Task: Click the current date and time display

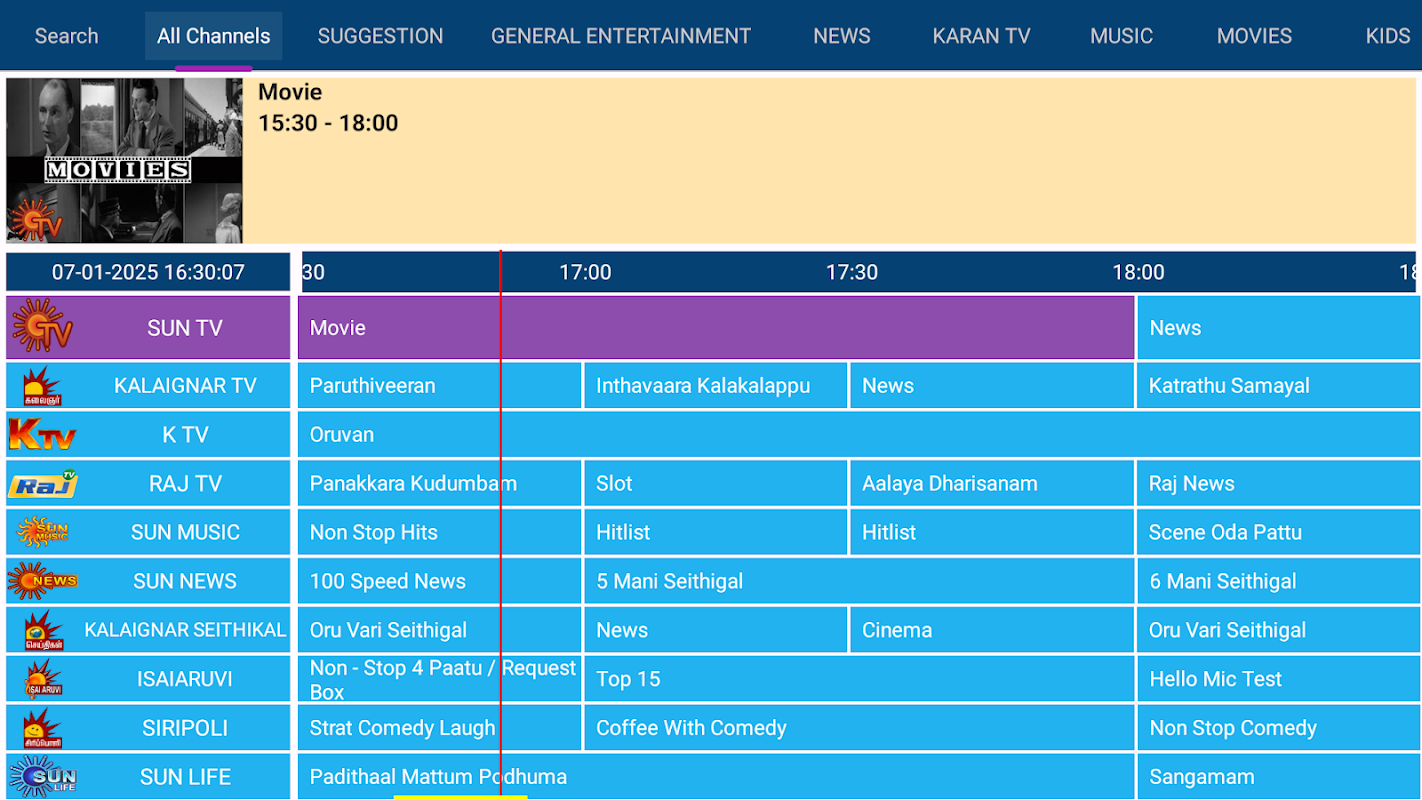Action: 148,272
